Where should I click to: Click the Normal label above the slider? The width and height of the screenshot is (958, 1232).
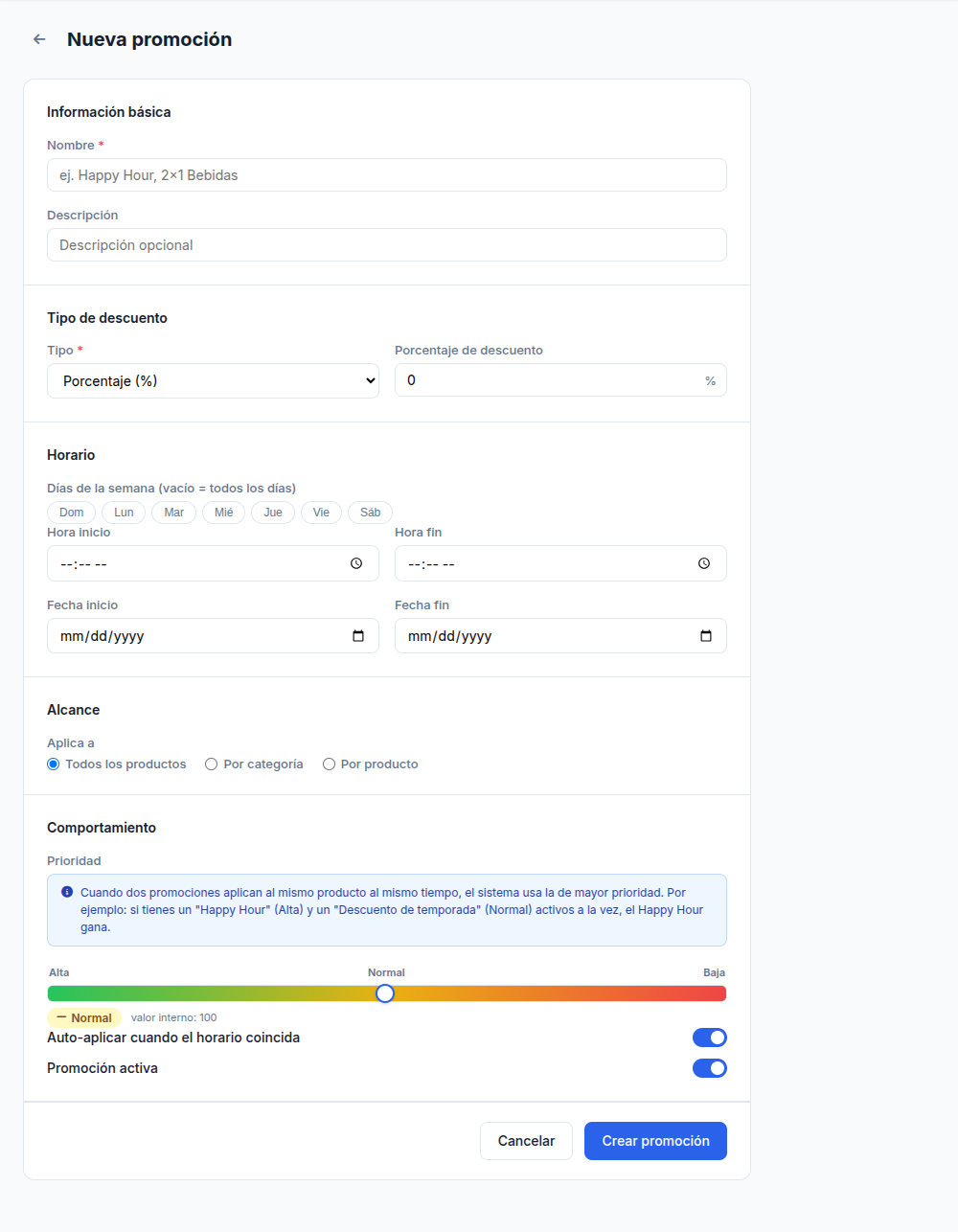[386, 972]
